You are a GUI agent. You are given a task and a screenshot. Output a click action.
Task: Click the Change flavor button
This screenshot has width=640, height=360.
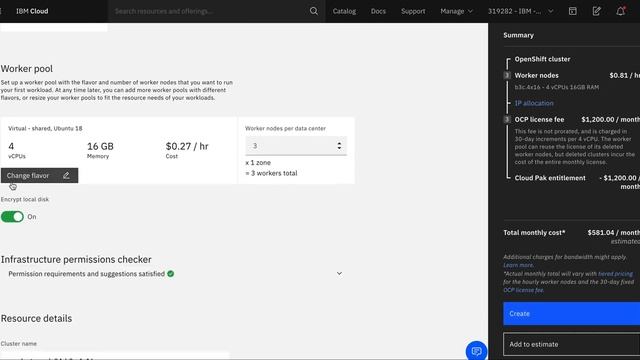pos(39,176)
